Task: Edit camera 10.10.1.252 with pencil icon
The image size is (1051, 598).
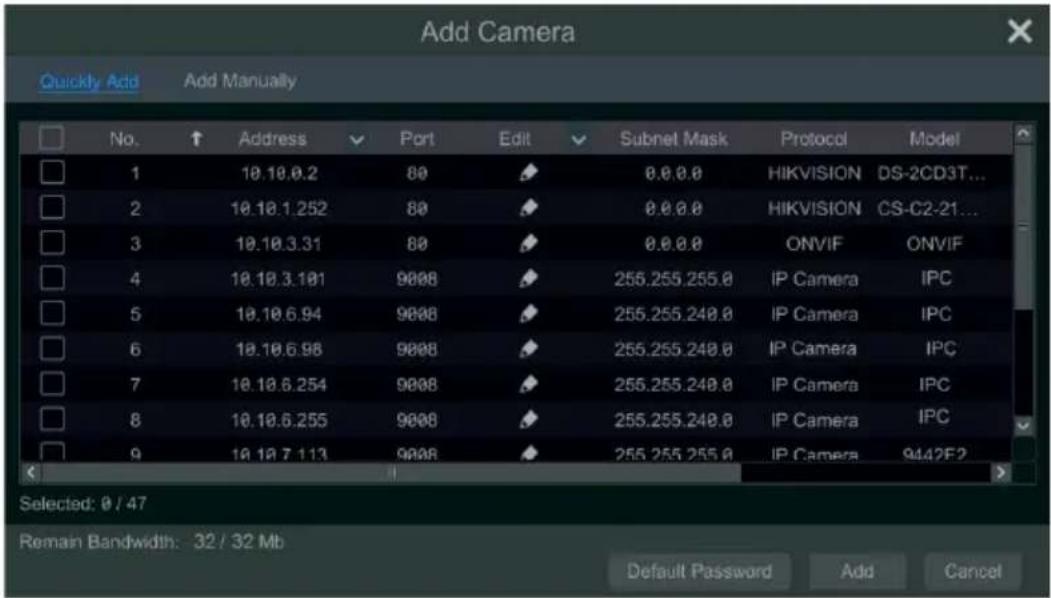Action: point(528,208)
